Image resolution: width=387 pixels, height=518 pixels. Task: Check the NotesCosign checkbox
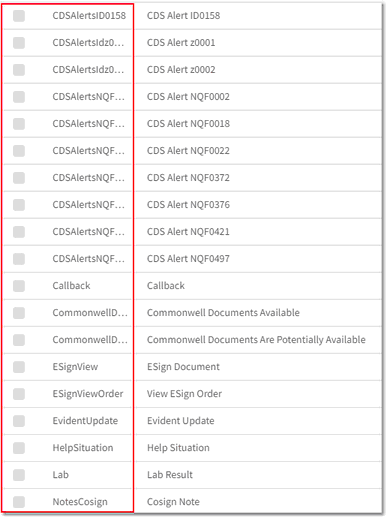19,502
